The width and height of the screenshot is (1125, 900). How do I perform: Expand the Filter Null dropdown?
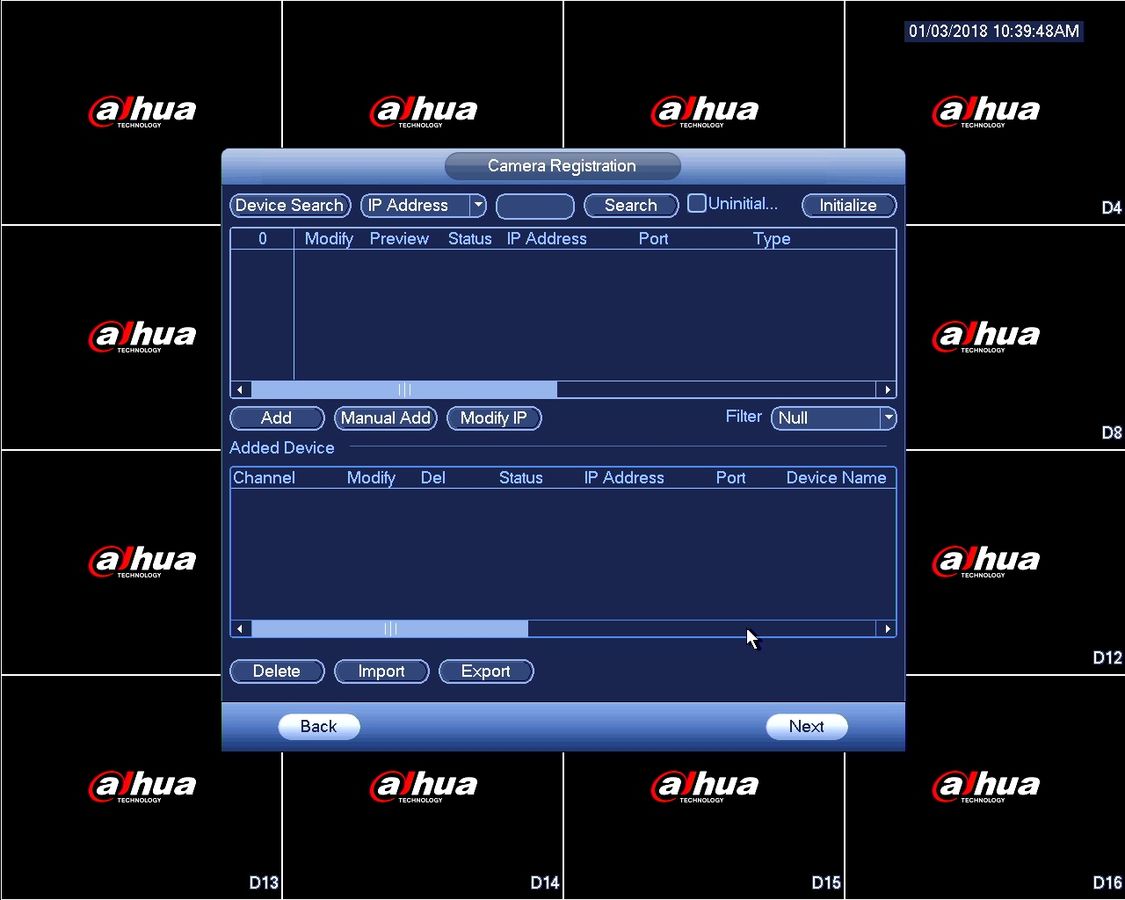[833, 418]
